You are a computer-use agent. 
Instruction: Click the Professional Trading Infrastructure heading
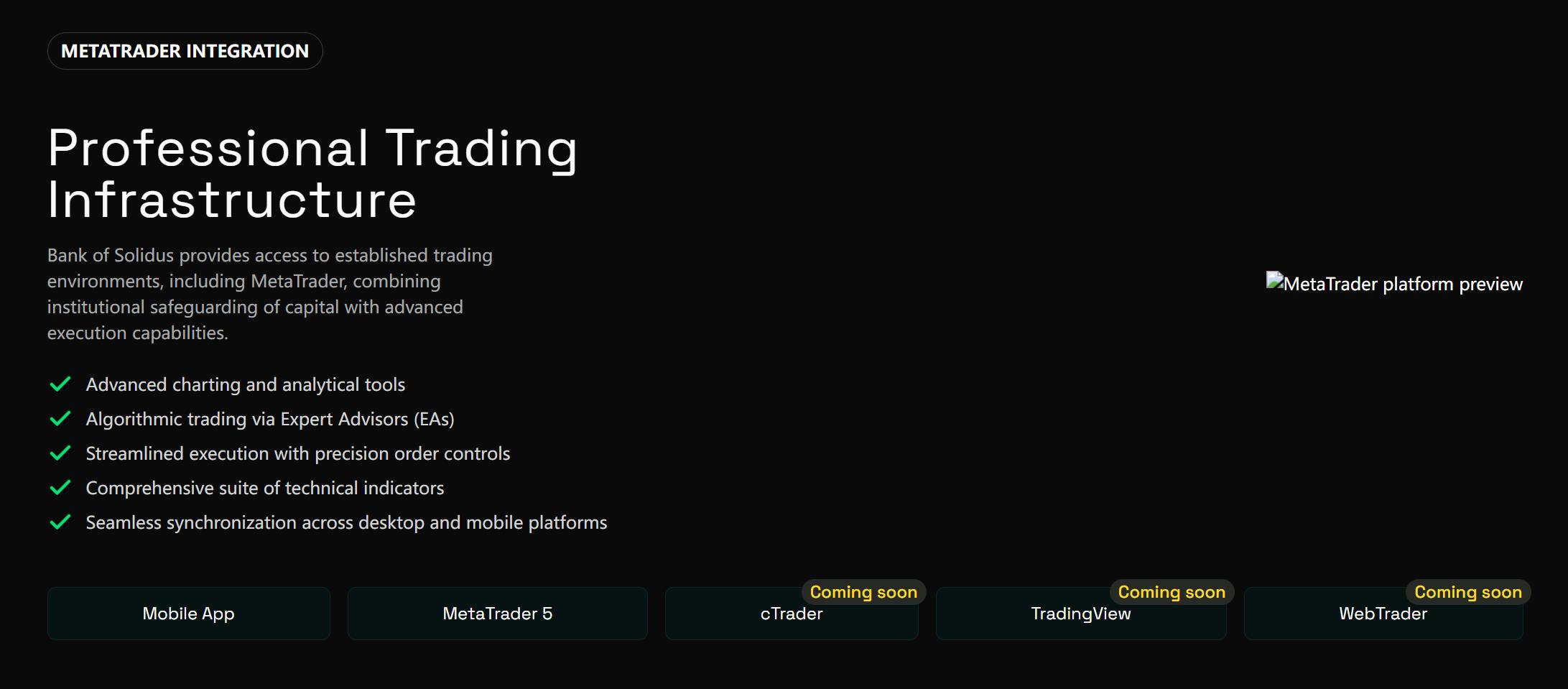pos(312,173)
